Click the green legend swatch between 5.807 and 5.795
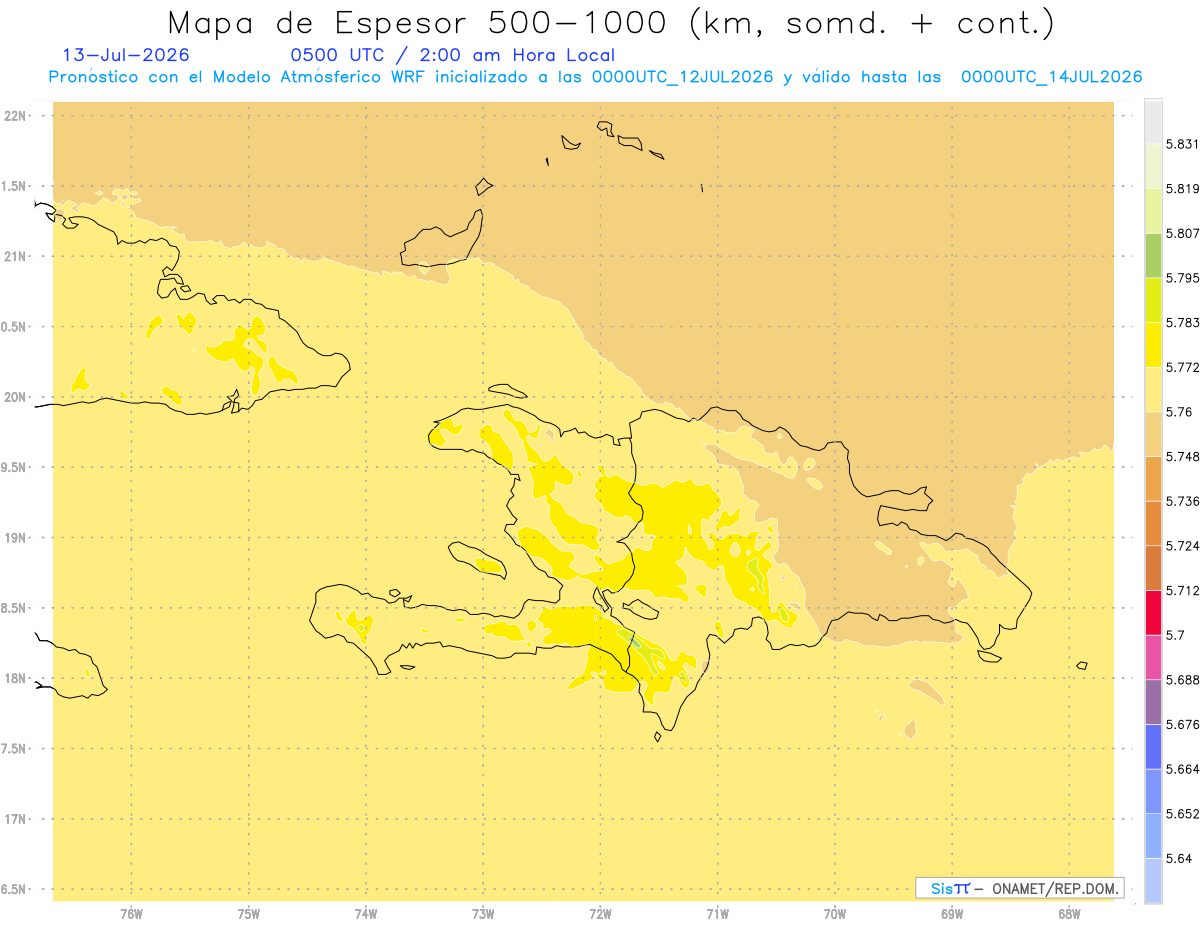The height and width of the screenshot is (927, 1200). (1153, 255)
